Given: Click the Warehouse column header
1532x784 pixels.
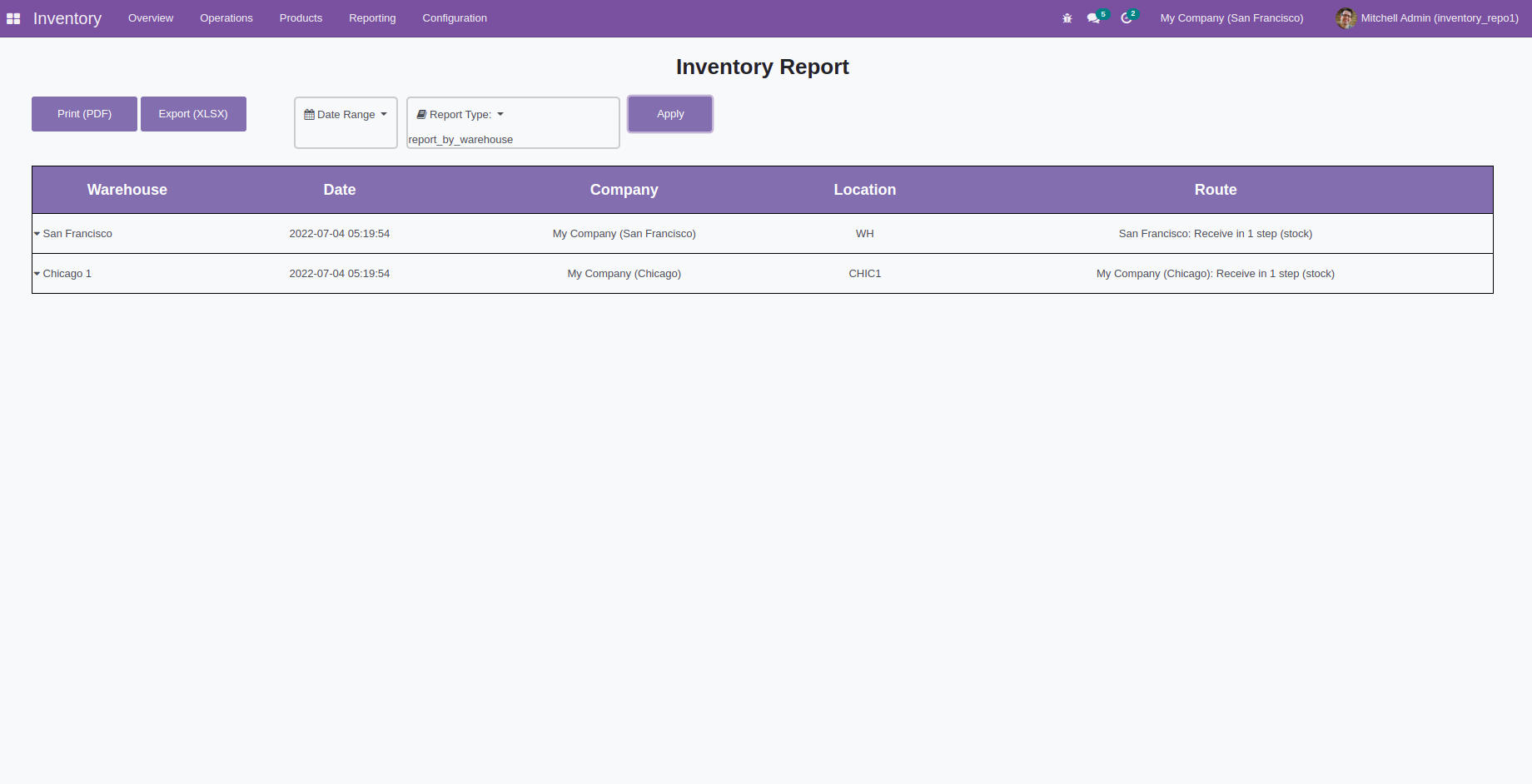Looking at the screenshot, I should tap(127, 190).
